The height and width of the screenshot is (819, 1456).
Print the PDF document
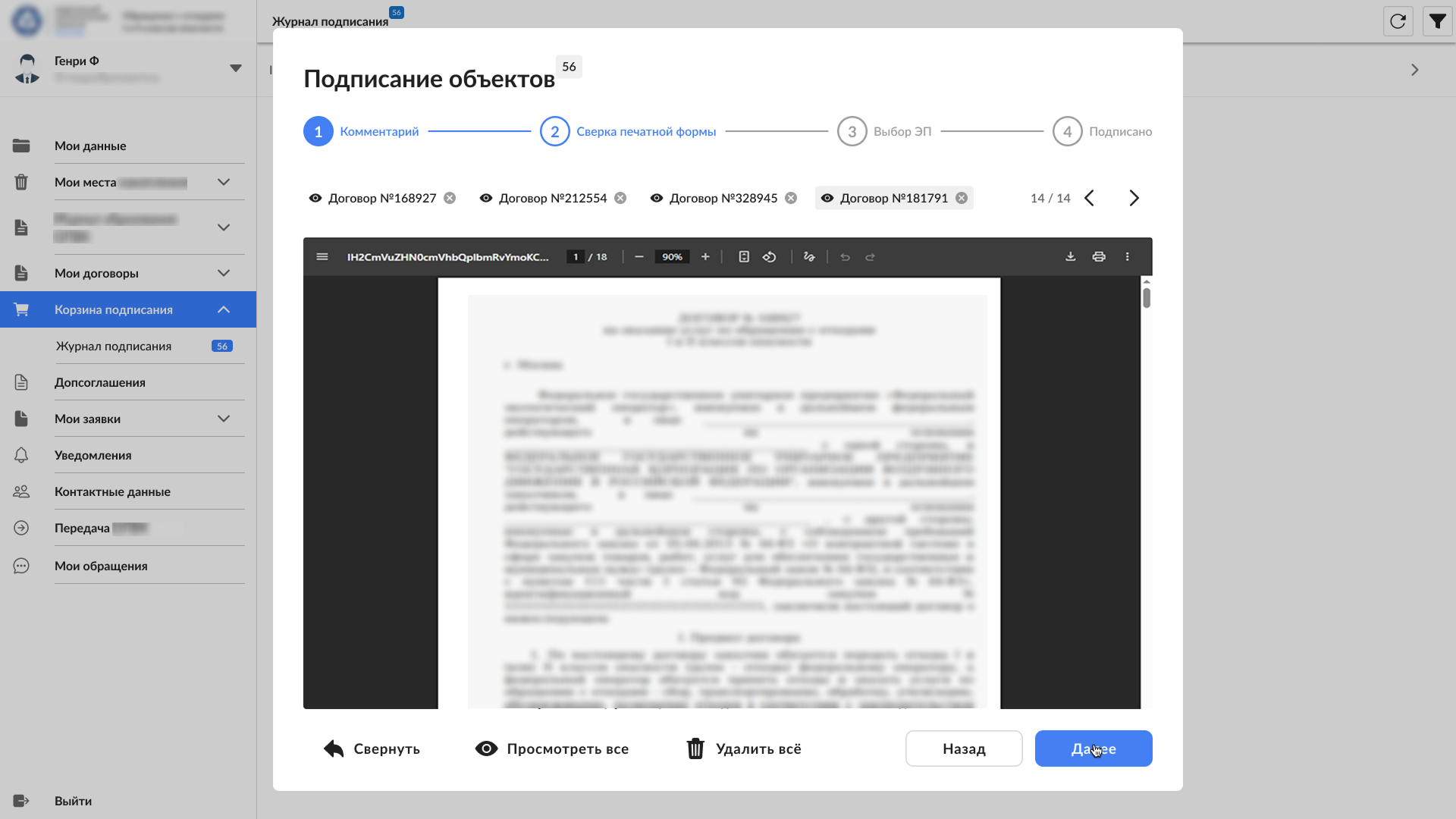[x=1099, y=257]
